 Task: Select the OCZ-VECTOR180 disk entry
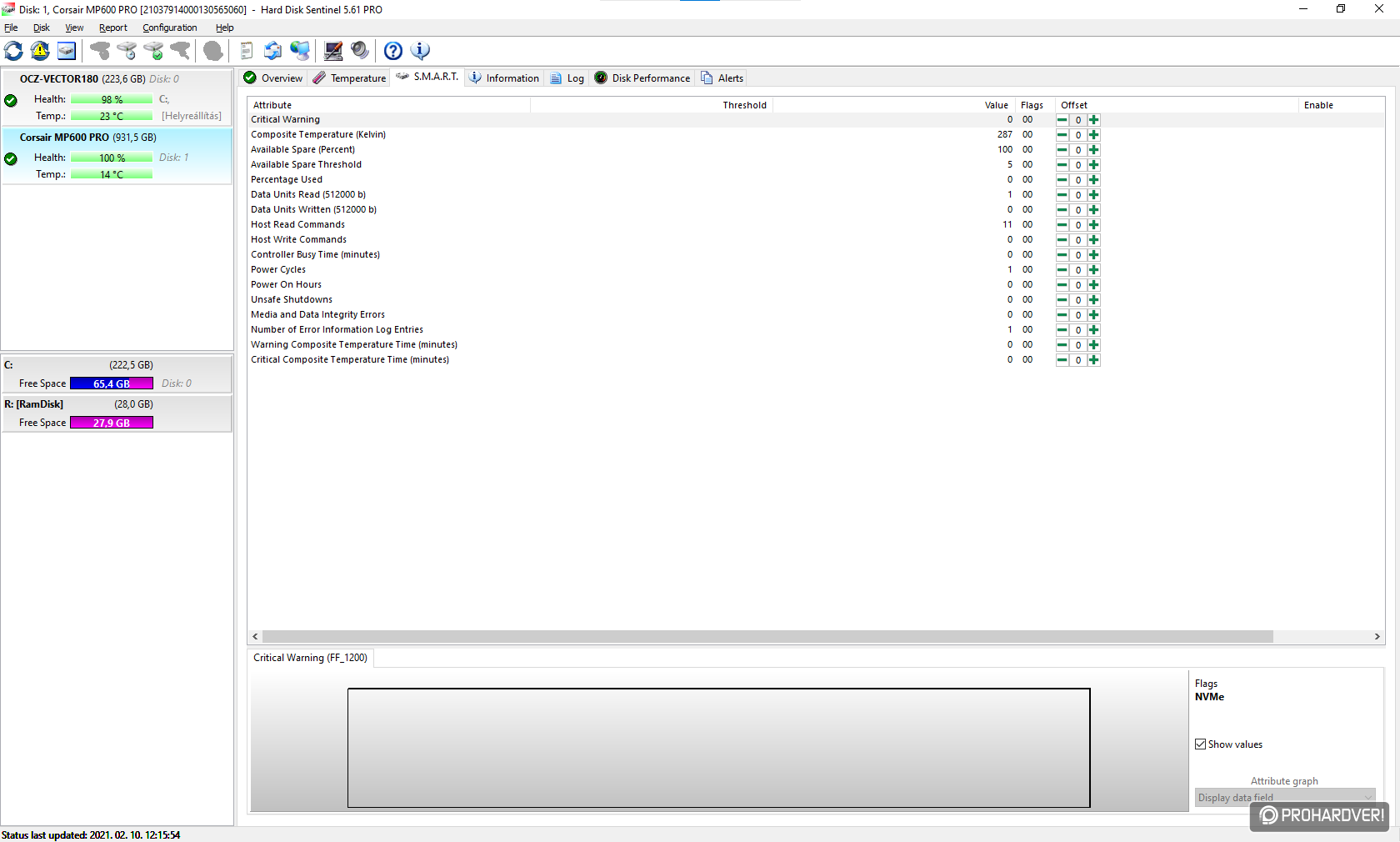click(117, 98)
